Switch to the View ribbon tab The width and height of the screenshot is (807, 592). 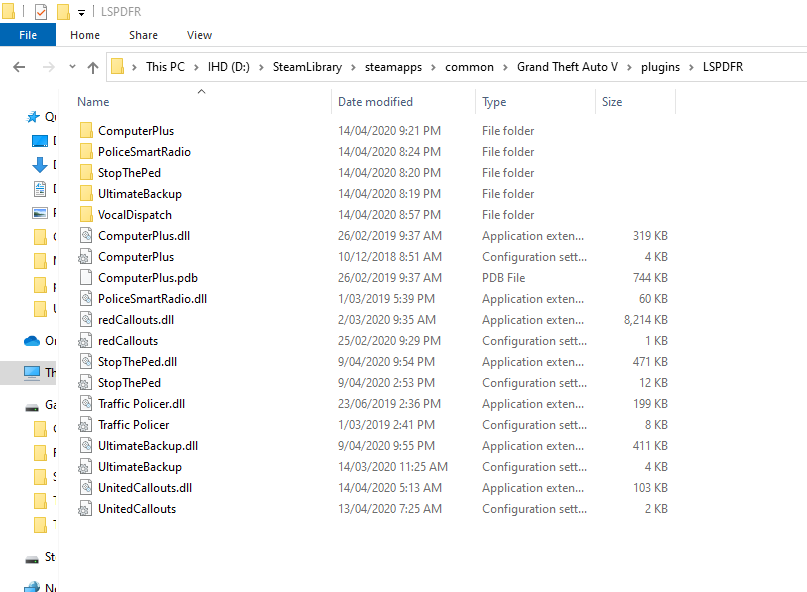point(199,35)
